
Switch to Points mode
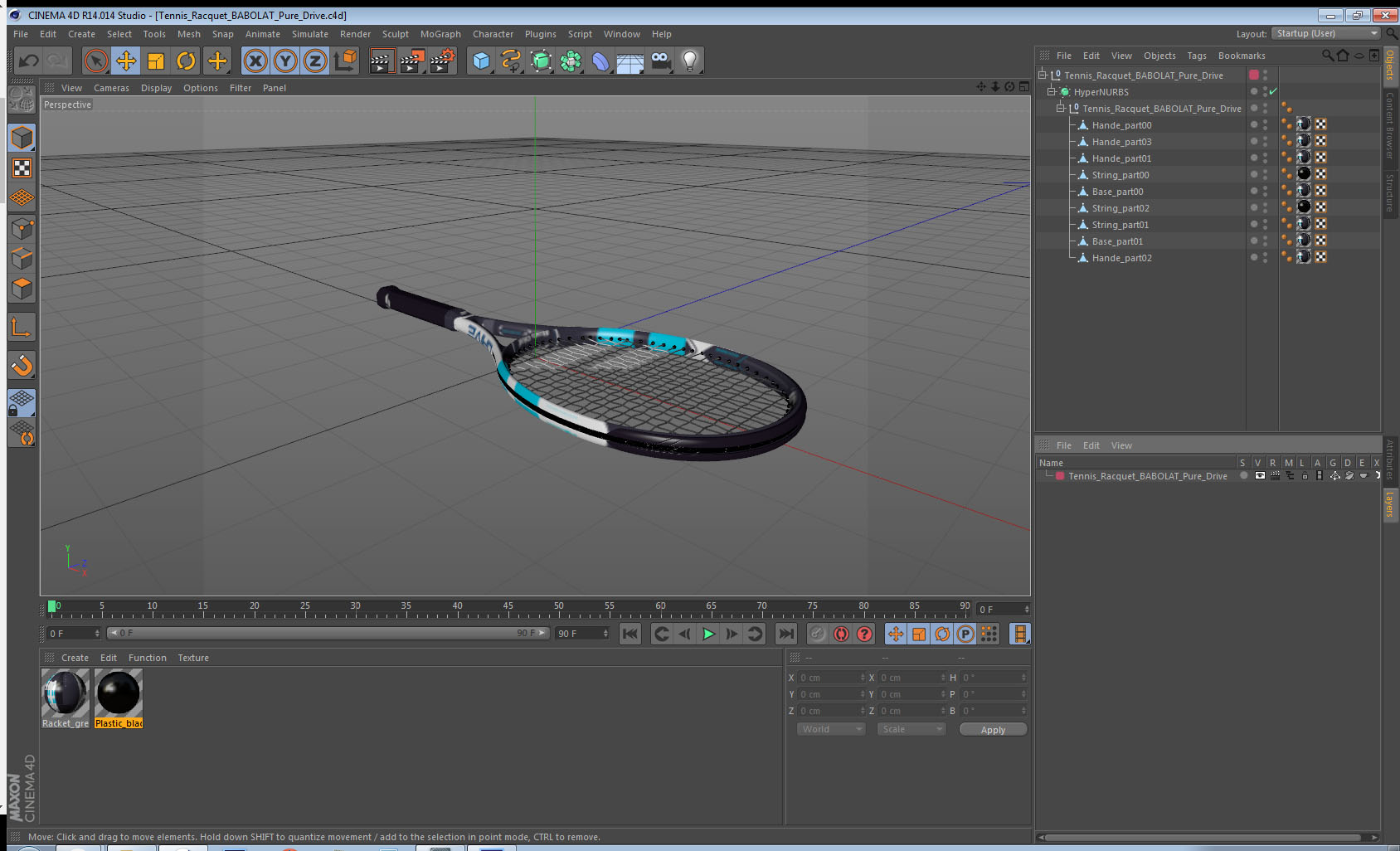click(x=22, y=229)
